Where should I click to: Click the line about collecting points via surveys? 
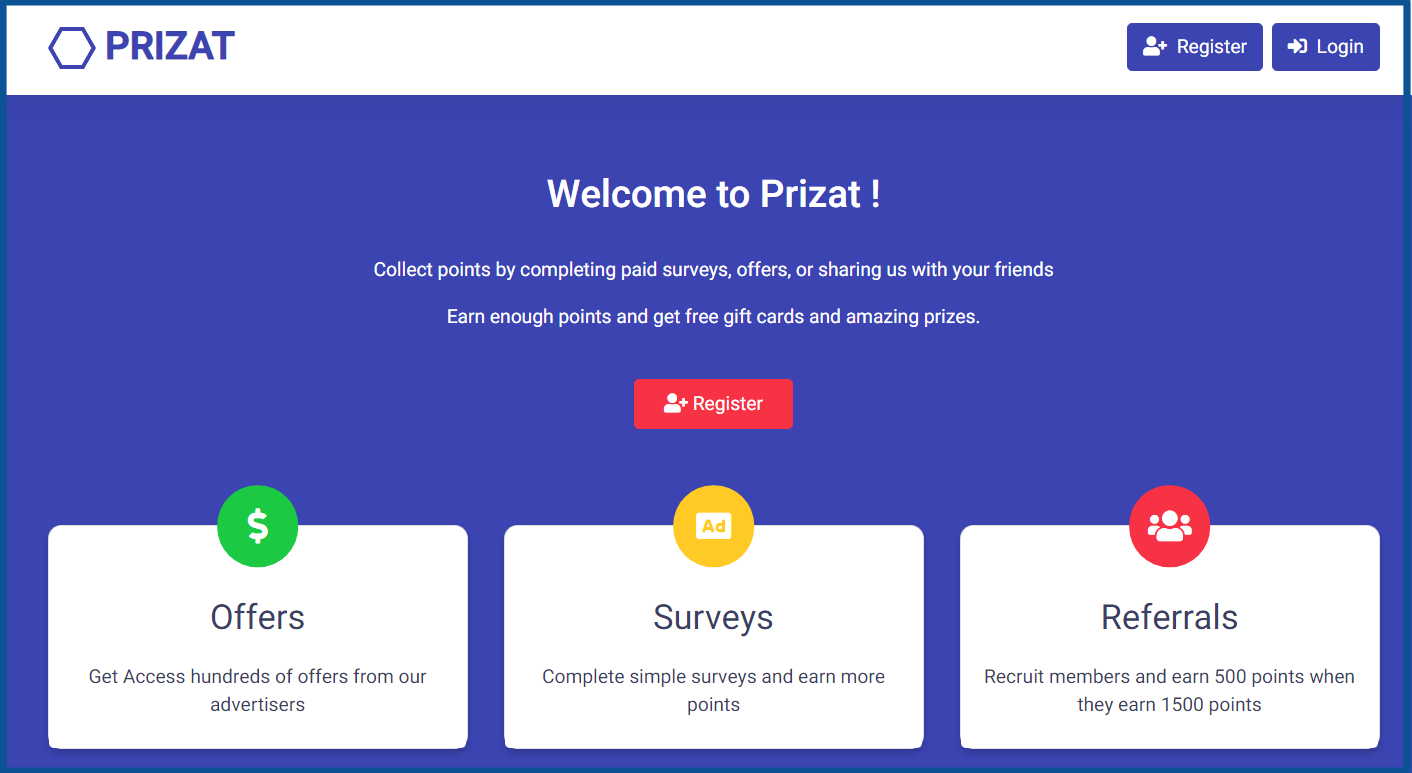click(x=714, y=270)
